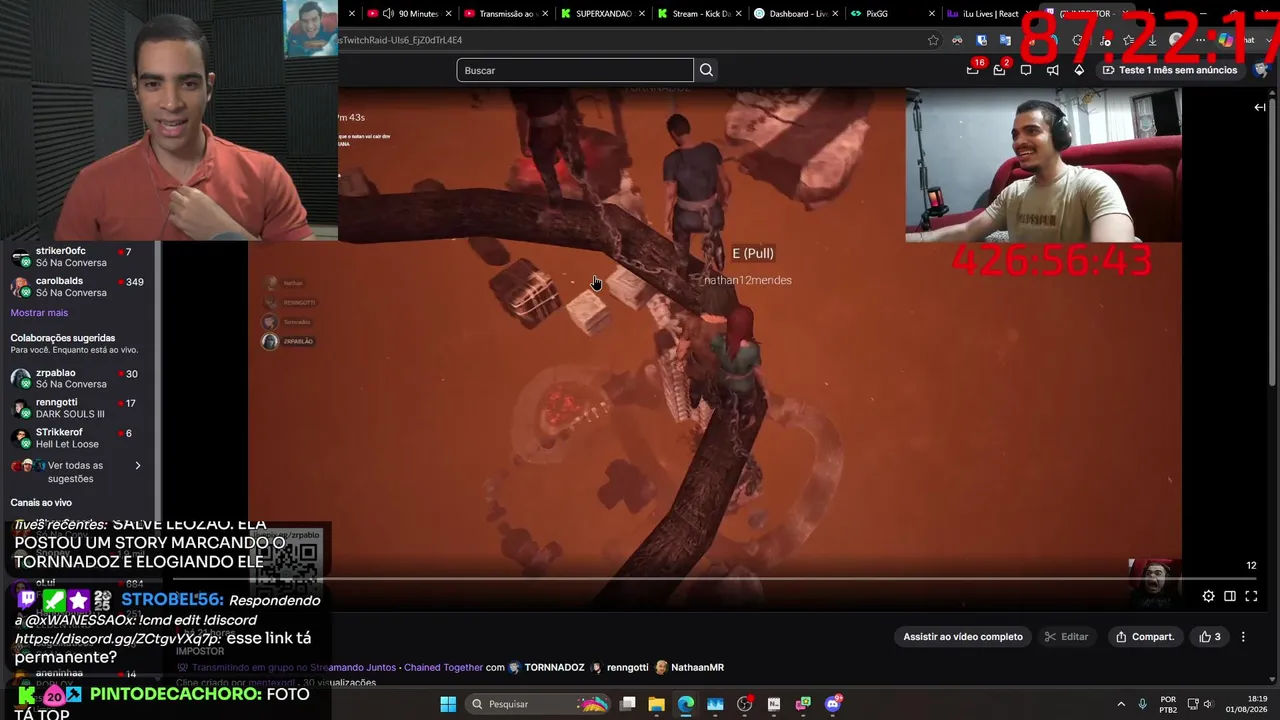Open renngotti collaborator link below the clip
The width and height of the screenshot is (1280, 720).
627,667
